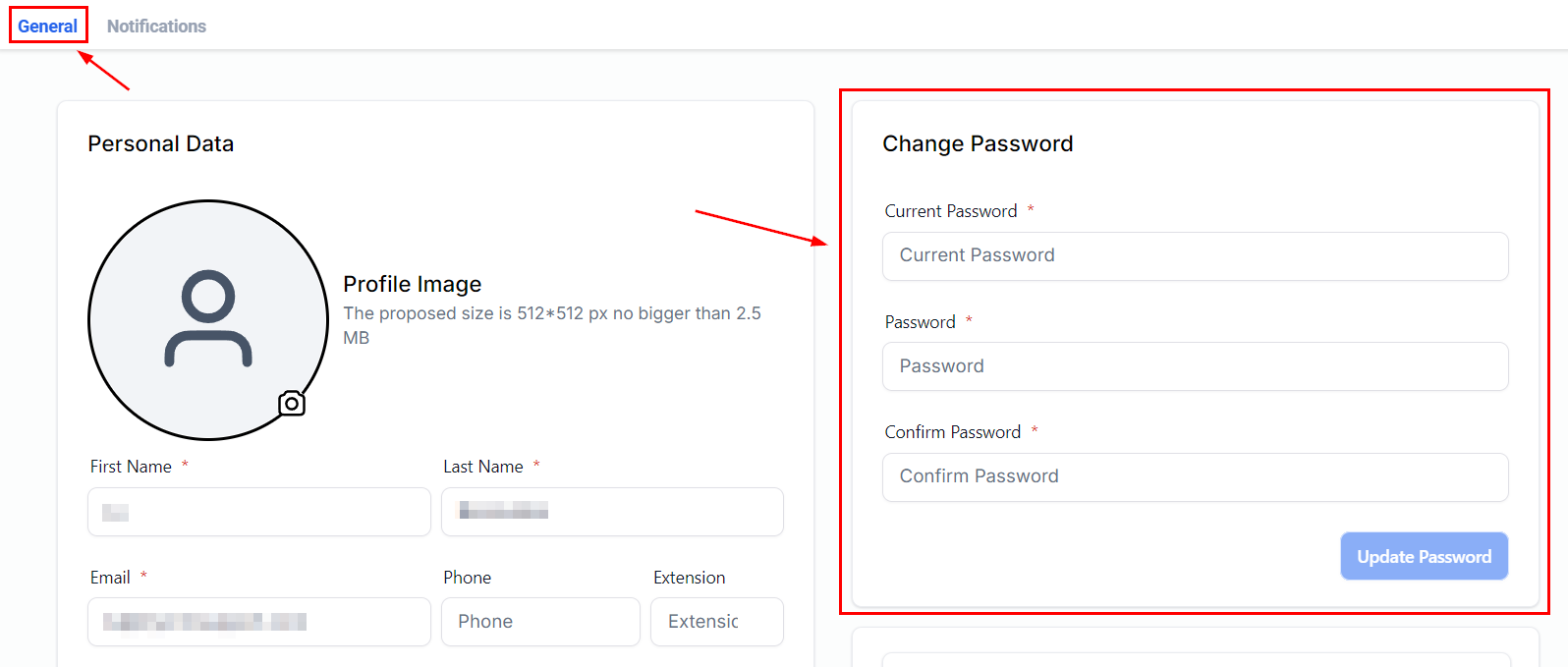This screenshot has width=1568, height=667.
Task: Click inside the Phone number field
Action: click(540, 622)
